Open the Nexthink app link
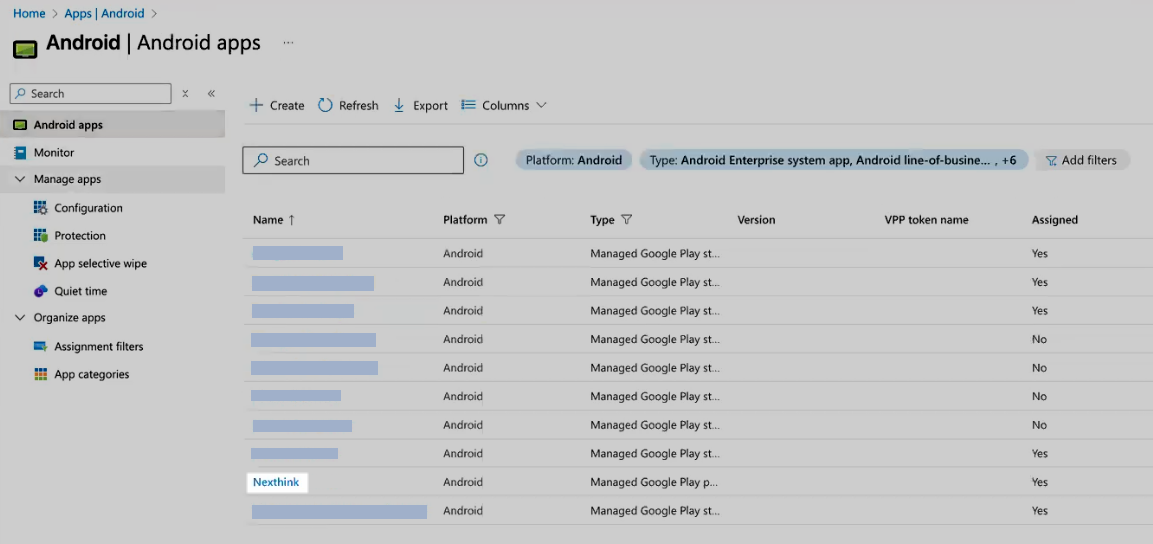 (276, 482)
